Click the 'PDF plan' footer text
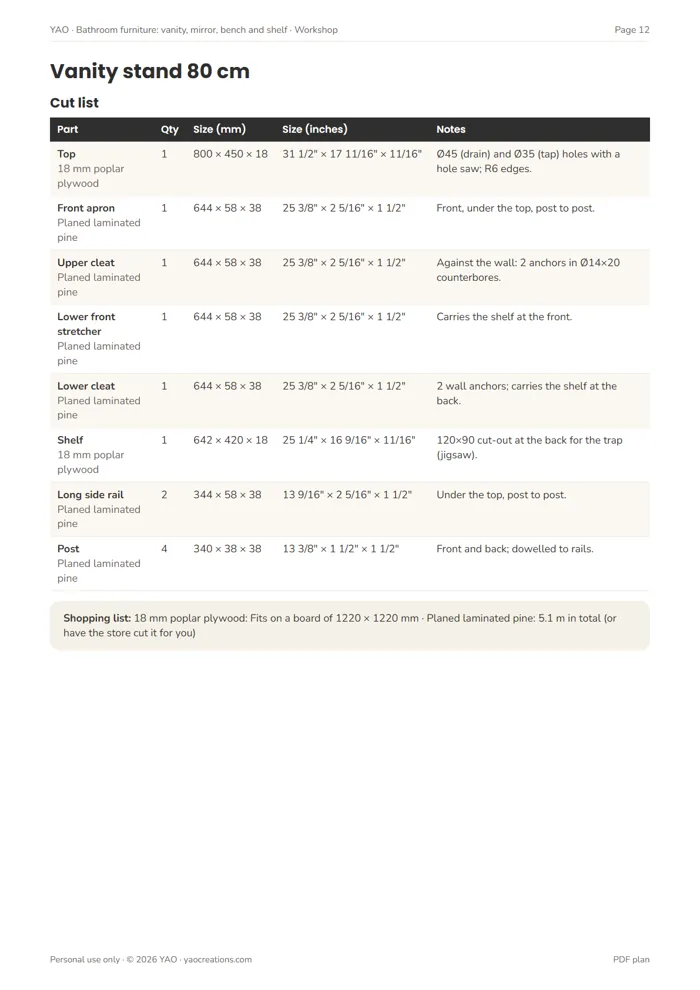Viewport: 700px width, 990px height. tap(631, 959)
